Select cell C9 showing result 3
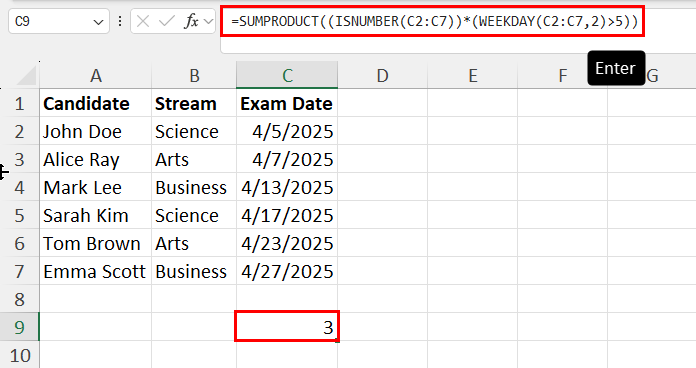The width and height of the screenshot is (696, 368). click(287, 327)
